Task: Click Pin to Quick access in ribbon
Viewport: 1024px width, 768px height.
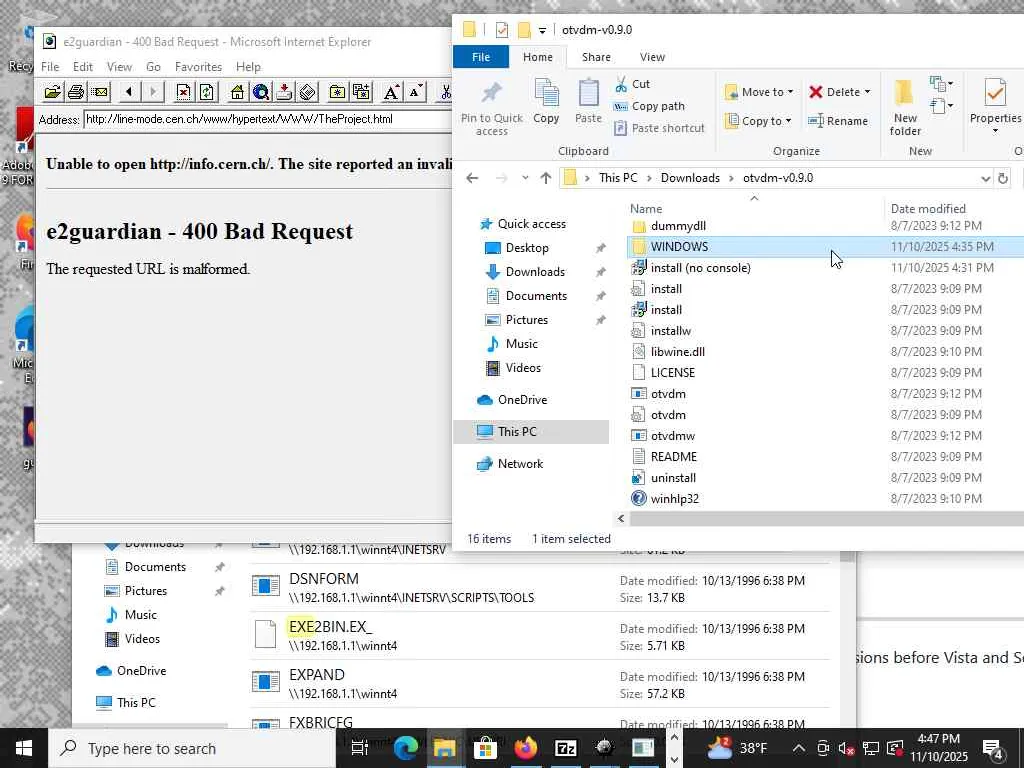Action: pyautogui.click(x=491, y=108)
